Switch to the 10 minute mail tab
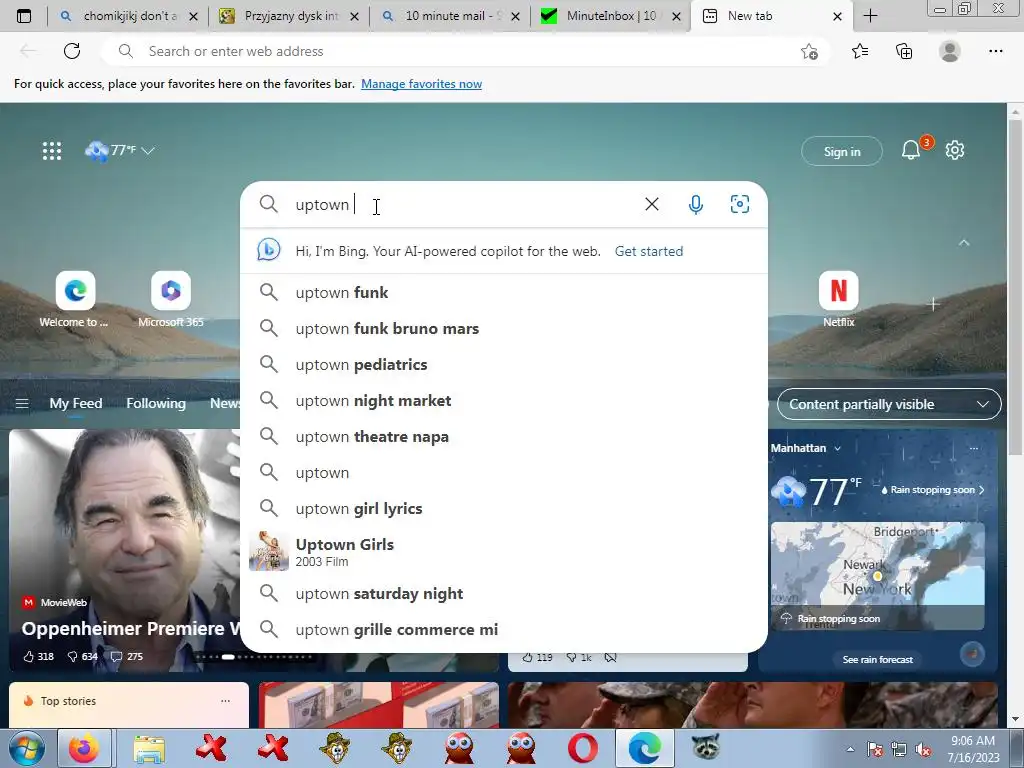 450,16
